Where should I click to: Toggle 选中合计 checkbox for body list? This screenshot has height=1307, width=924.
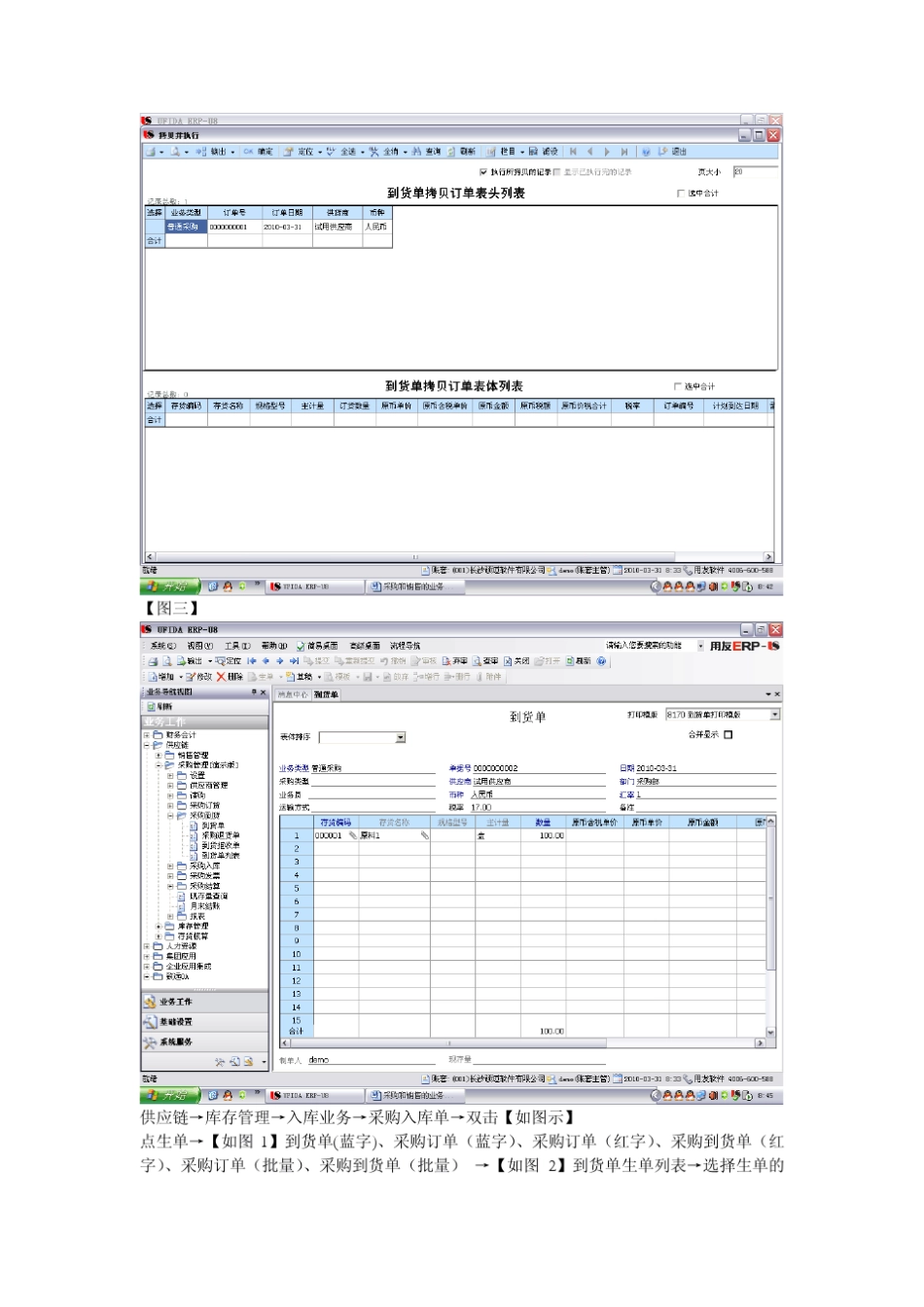678,386
